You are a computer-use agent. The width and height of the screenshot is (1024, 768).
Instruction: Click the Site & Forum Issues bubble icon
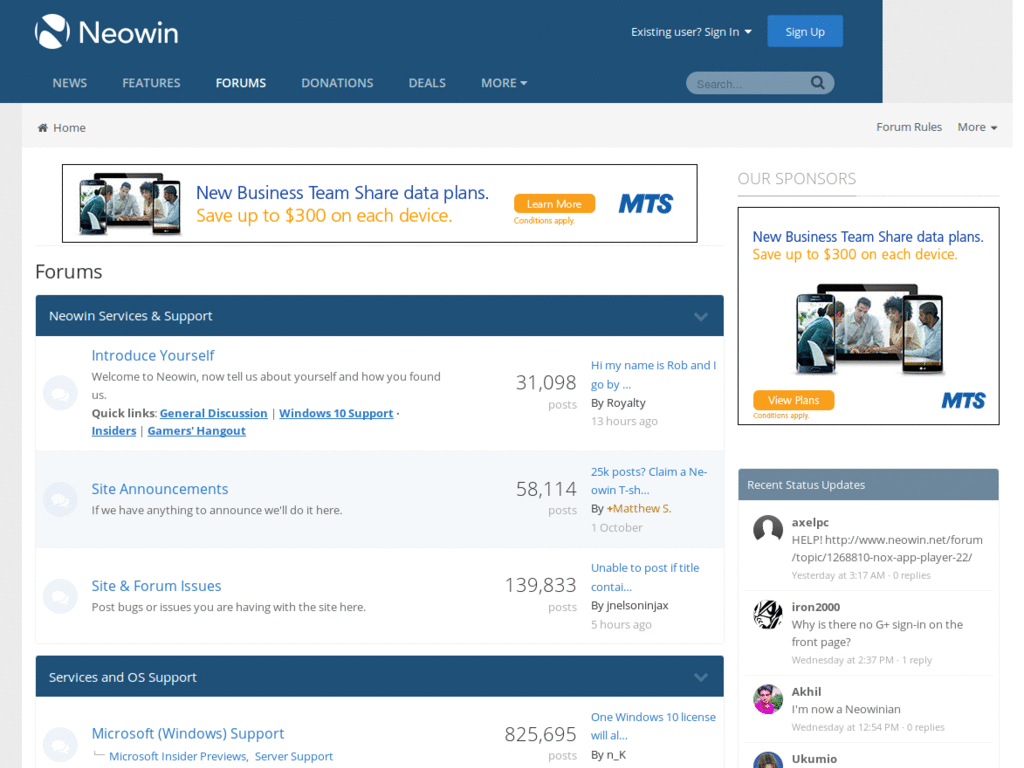[60, 596]
